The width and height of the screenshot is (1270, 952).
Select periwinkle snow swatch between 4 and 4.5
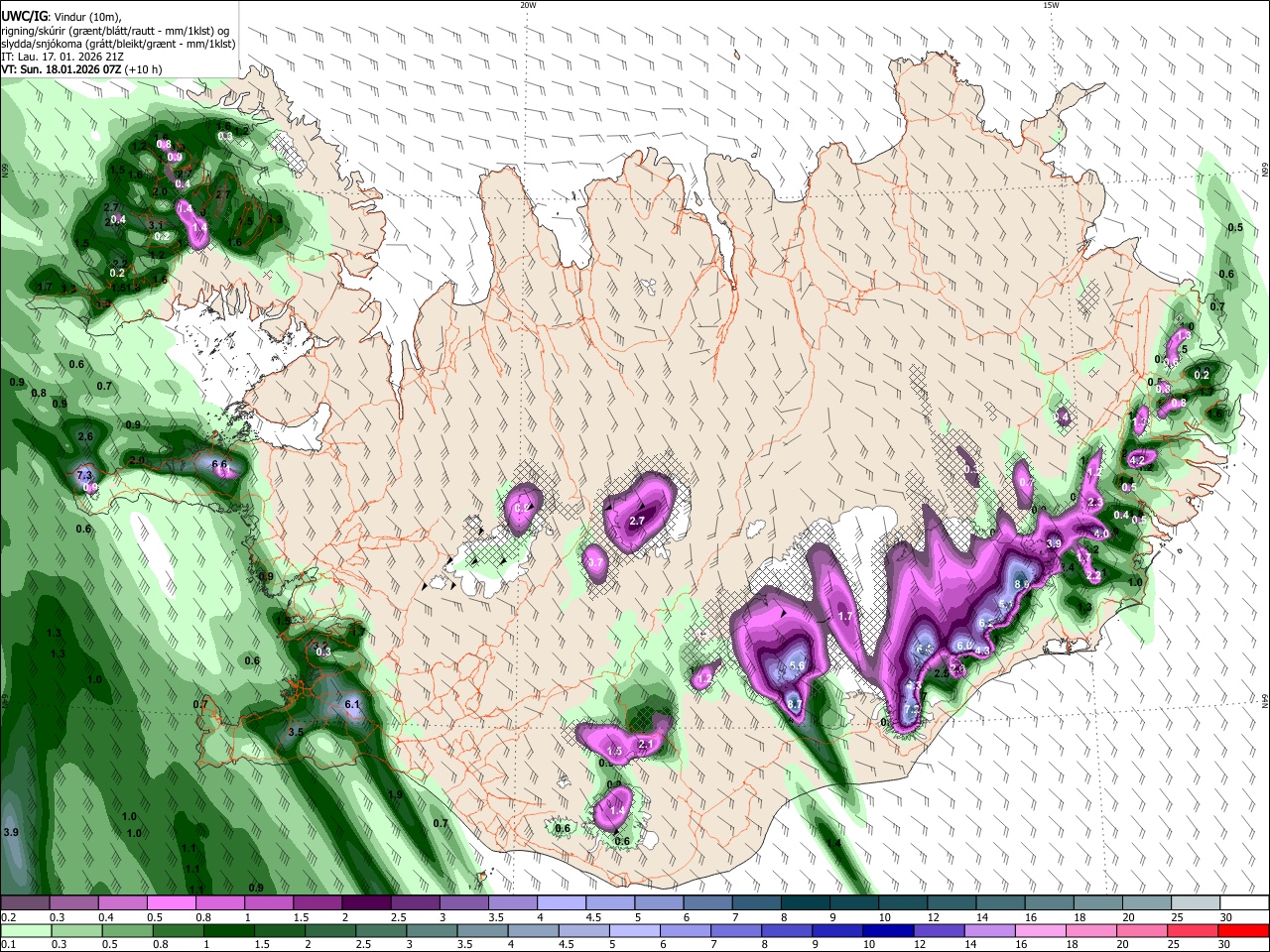point(562,902)
